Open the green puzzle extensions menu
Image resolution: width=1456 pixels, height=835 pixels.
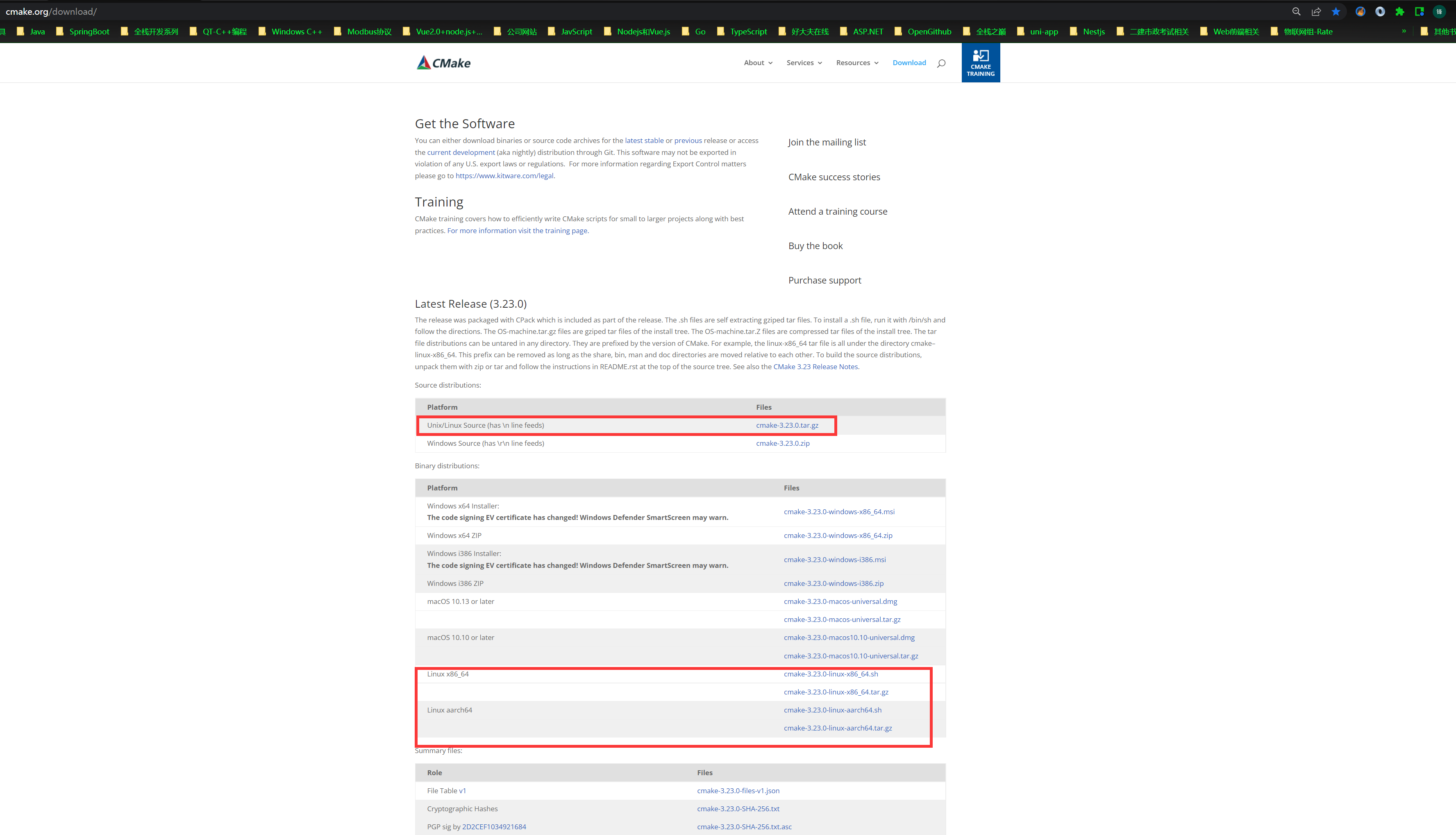click(1400, 11)
